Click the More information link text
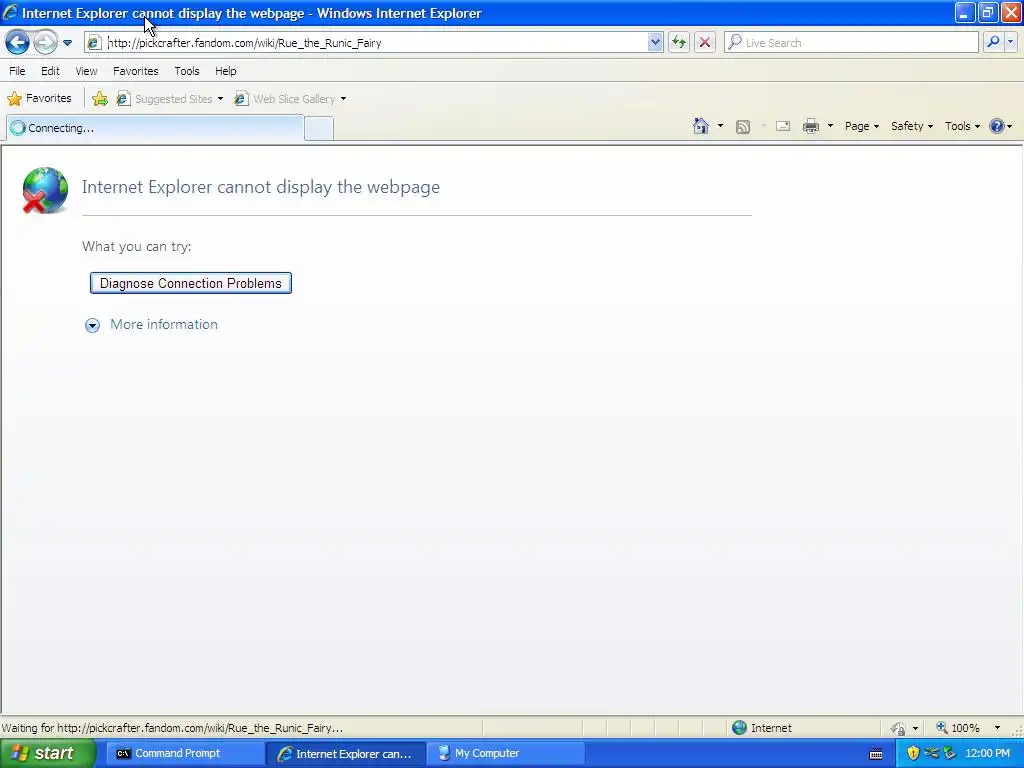Viewport: 1024px width, 768px height. 164,325
